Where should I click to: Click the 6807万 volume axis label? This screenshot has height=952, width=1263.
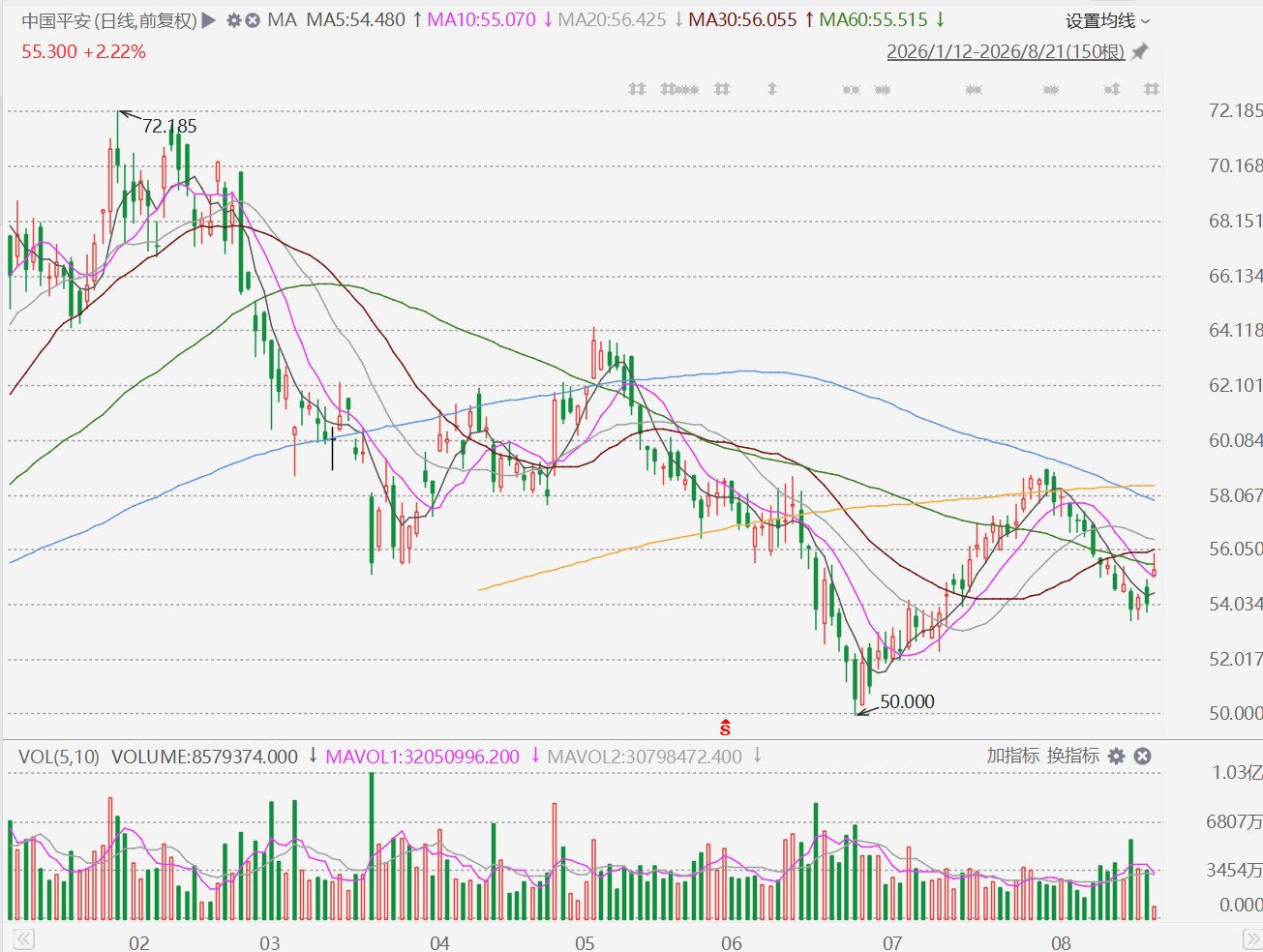tap(1234, 821)
